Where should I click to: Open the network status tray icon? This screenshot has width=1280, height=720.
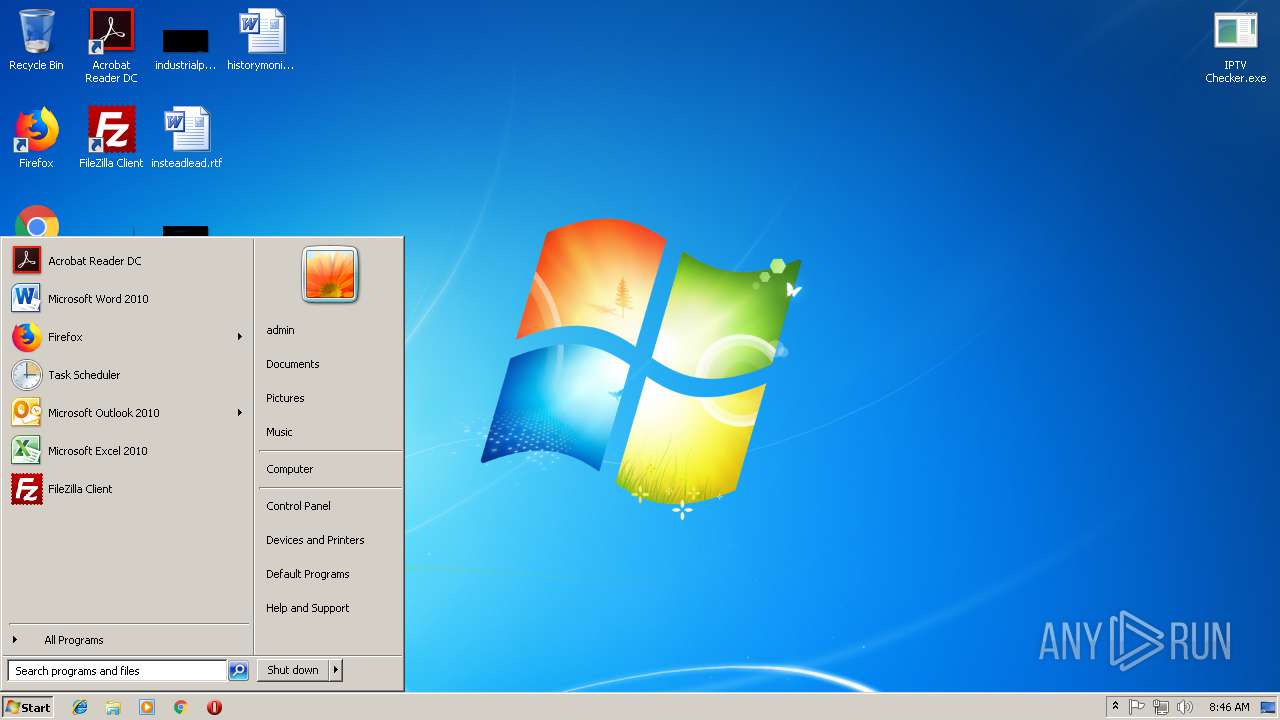click(1161, 707)
